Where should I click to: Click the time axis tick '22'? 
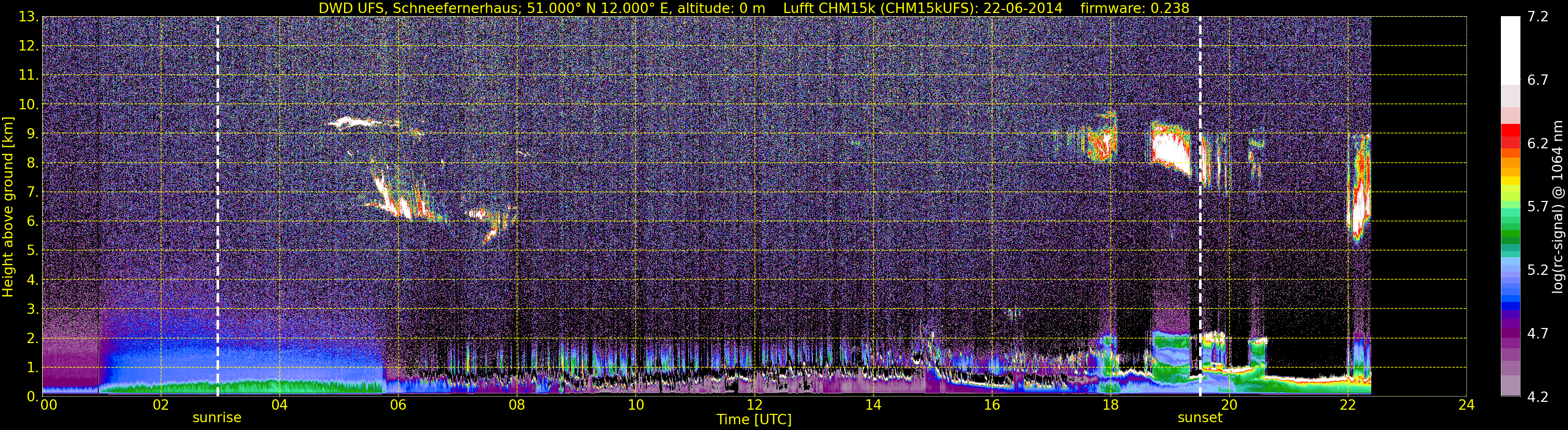(1348, 405)
